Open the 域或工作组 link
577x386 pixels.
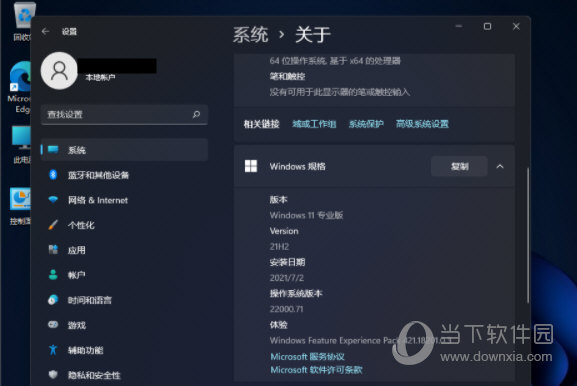(x=314, y=124)
